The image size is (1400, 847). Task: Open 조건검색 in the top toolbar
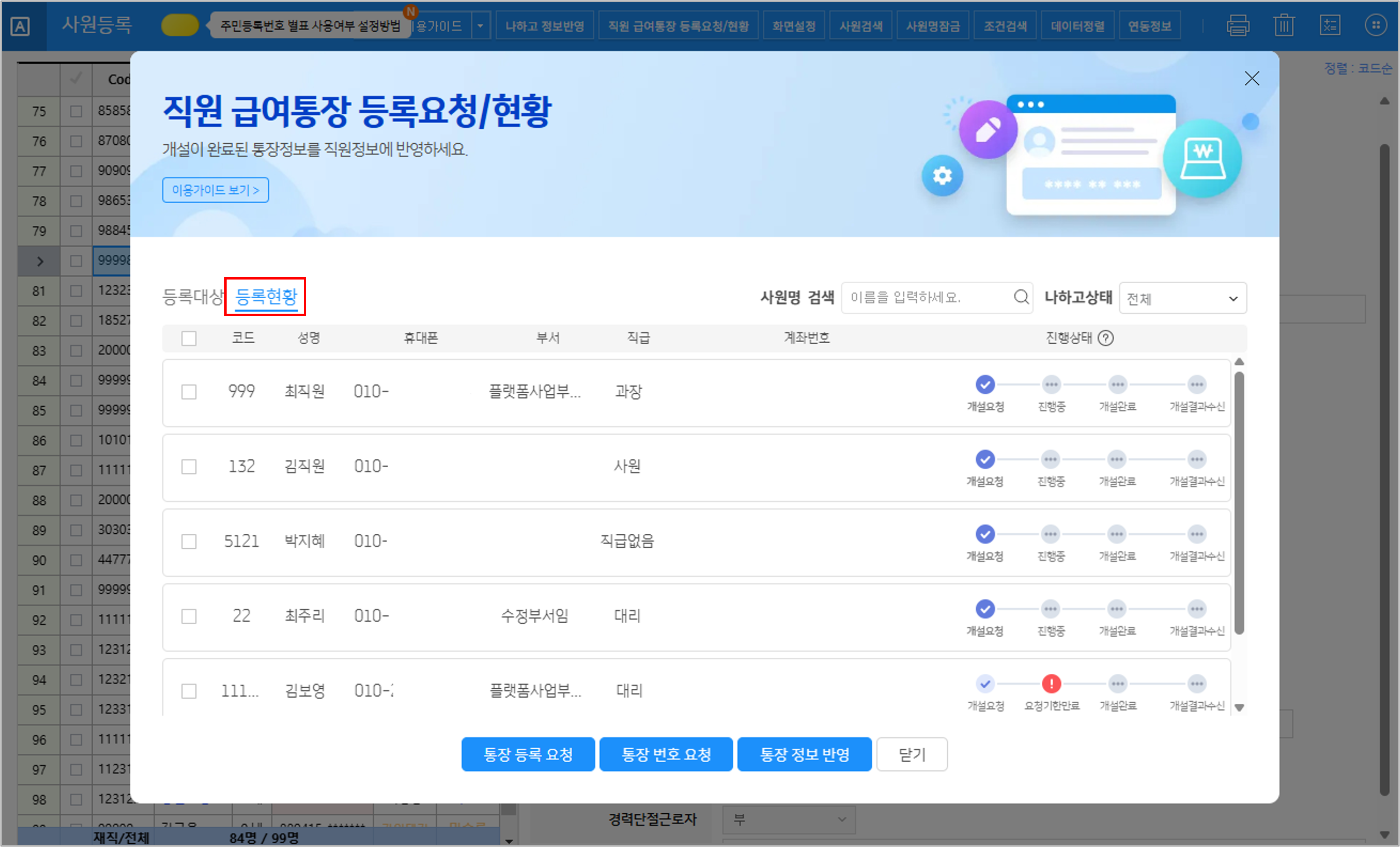click(x=1004, y=26)
